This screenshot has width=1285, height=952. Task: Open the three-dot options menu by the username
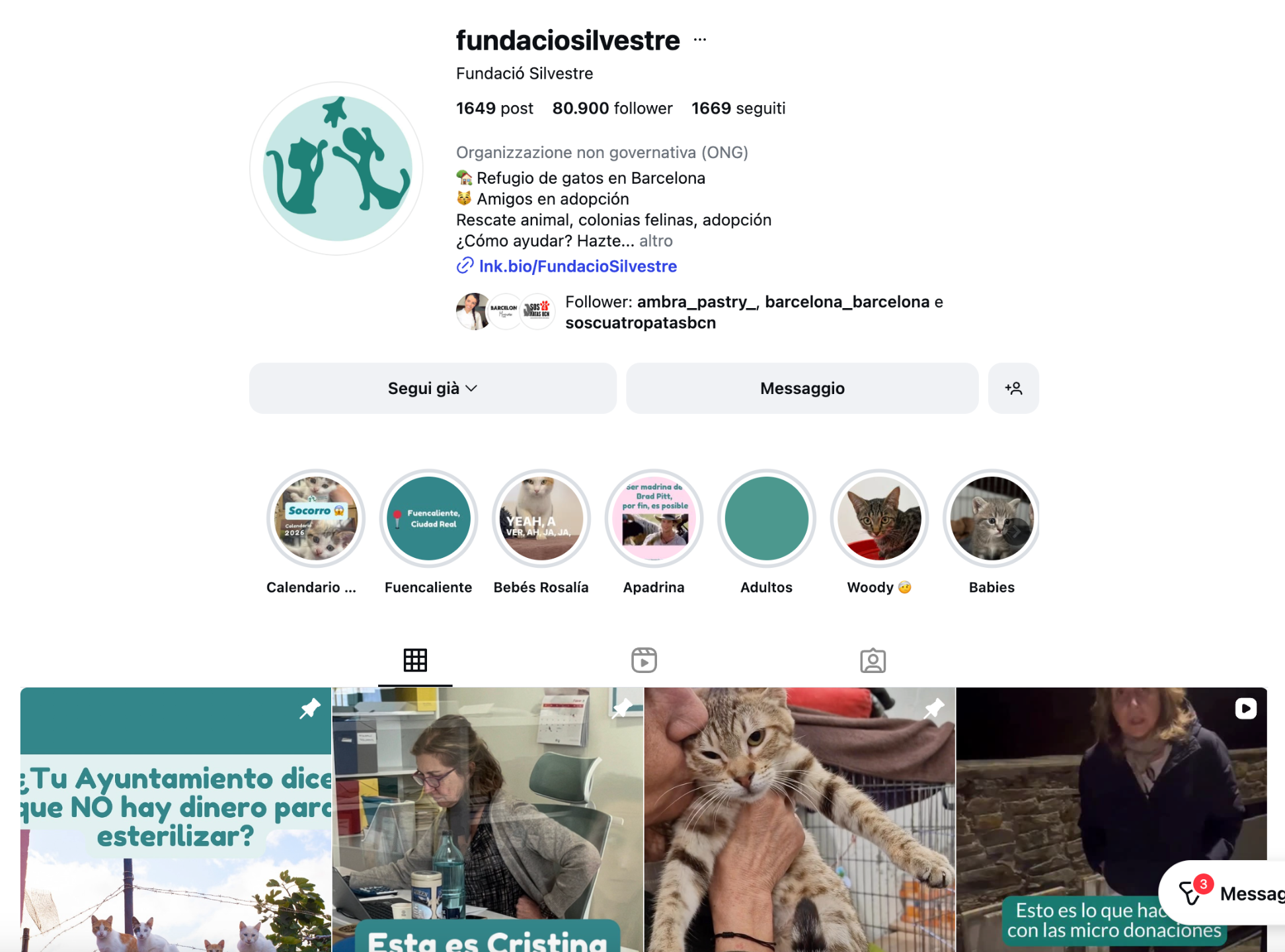pos(700,40)
